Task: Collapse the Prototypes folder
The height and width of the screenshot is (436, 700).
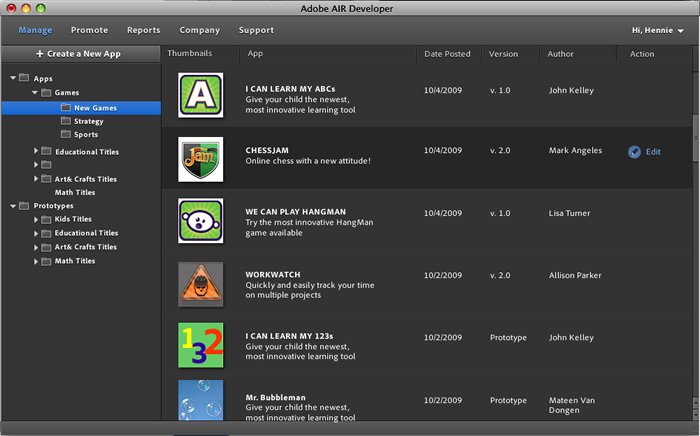Action: pyautogui.click(x=13, y=206)
